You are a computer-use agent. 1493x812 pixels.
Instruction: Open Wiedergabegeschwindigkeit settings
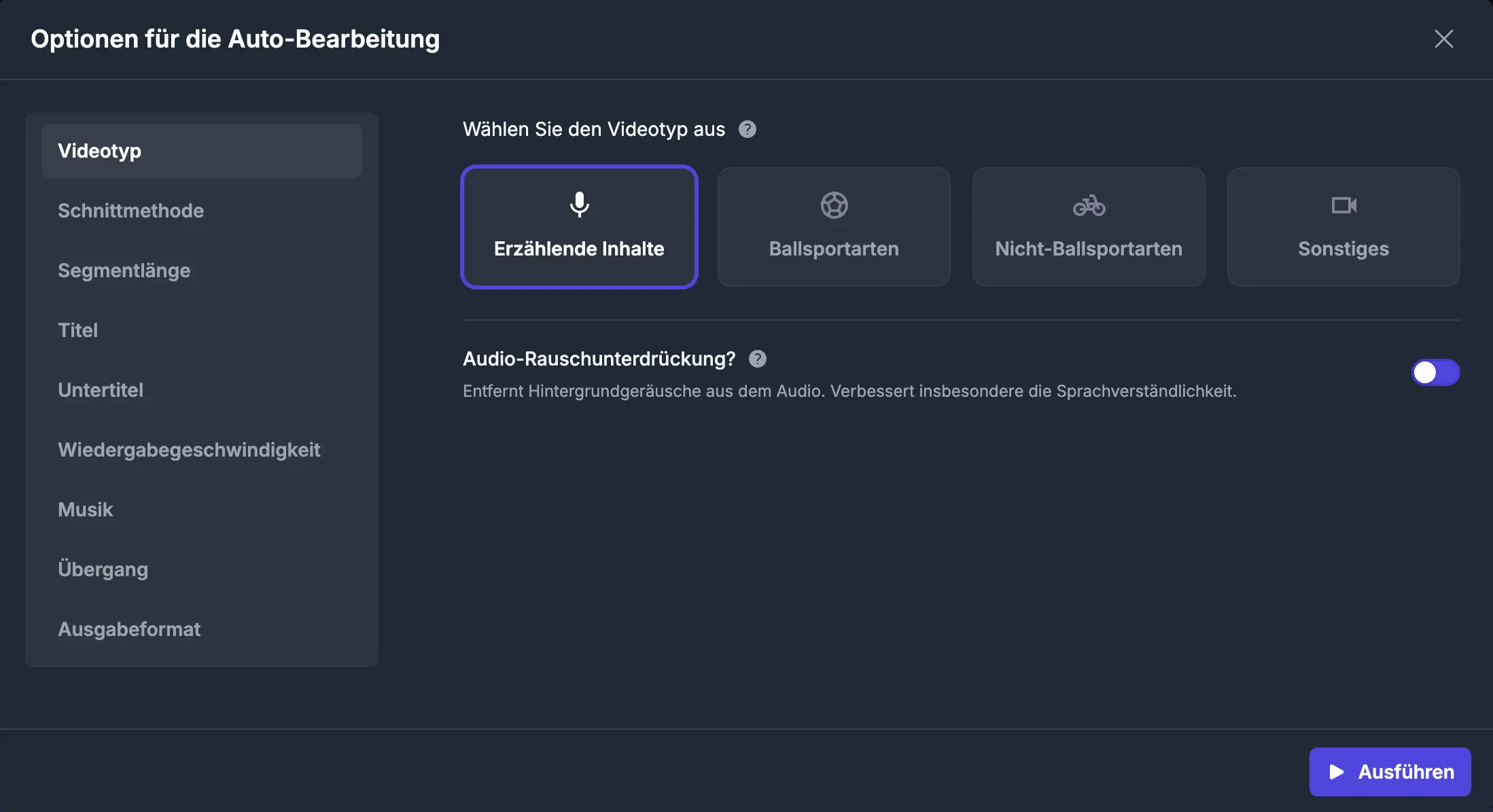(189, 450)
